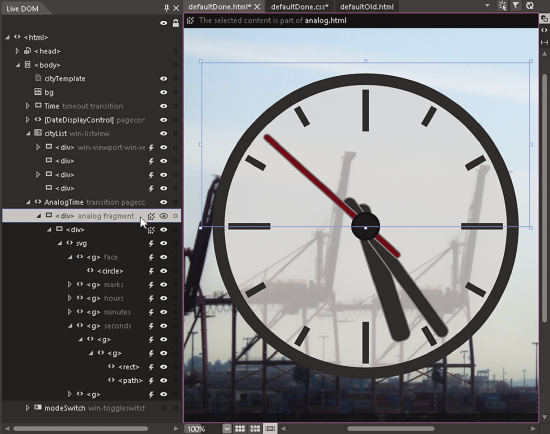Hide the DateDisplayControl element
Viewport: 550px width, 434px height.
point(163,120)
